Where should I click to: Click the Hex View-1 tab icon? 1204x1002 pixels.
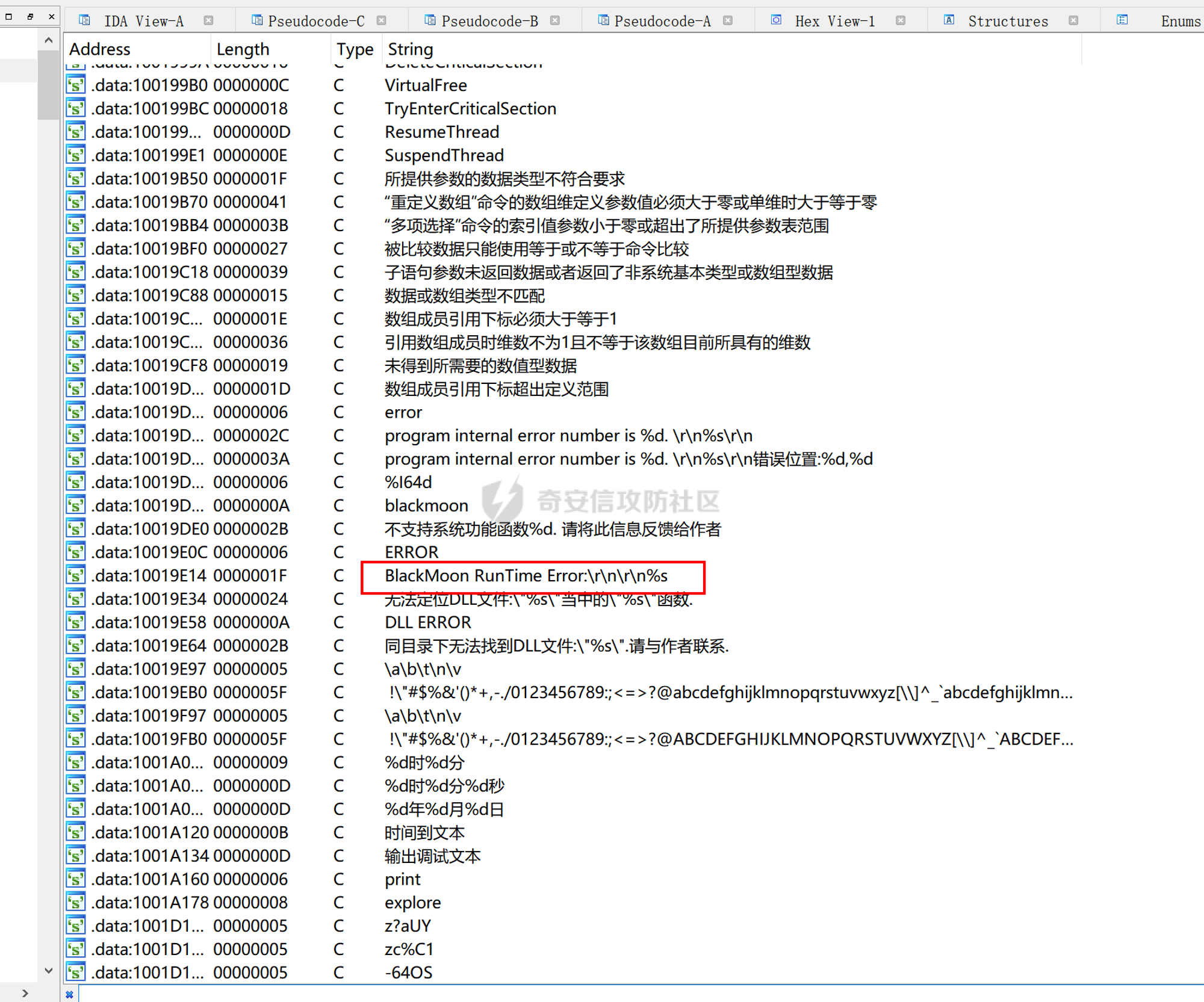[x=777, y=20]
